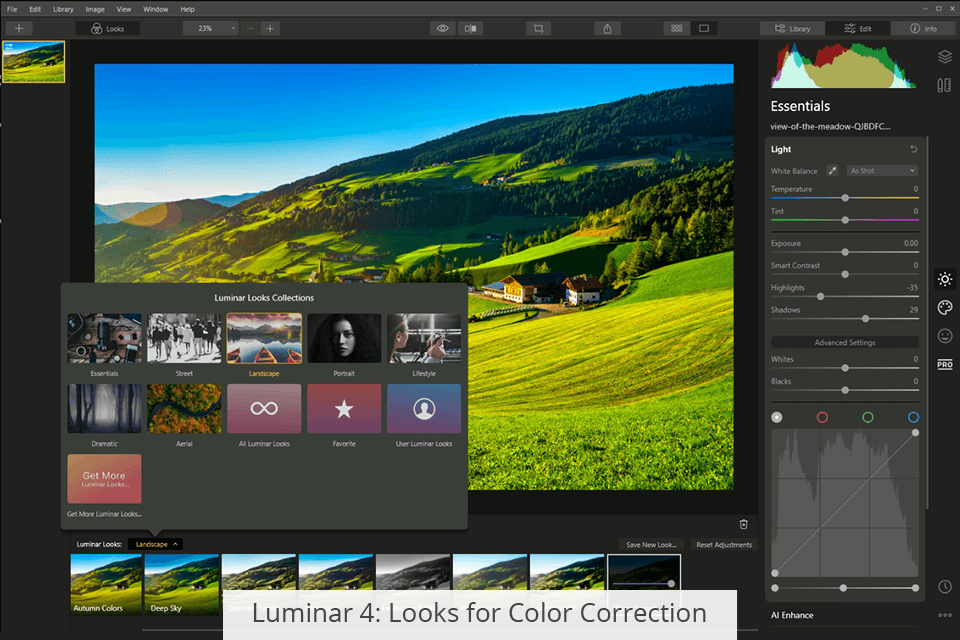Collapse the Landscape looks dropdown
The width and height of the screenshot is (960, 640).
tap(156, 544)
